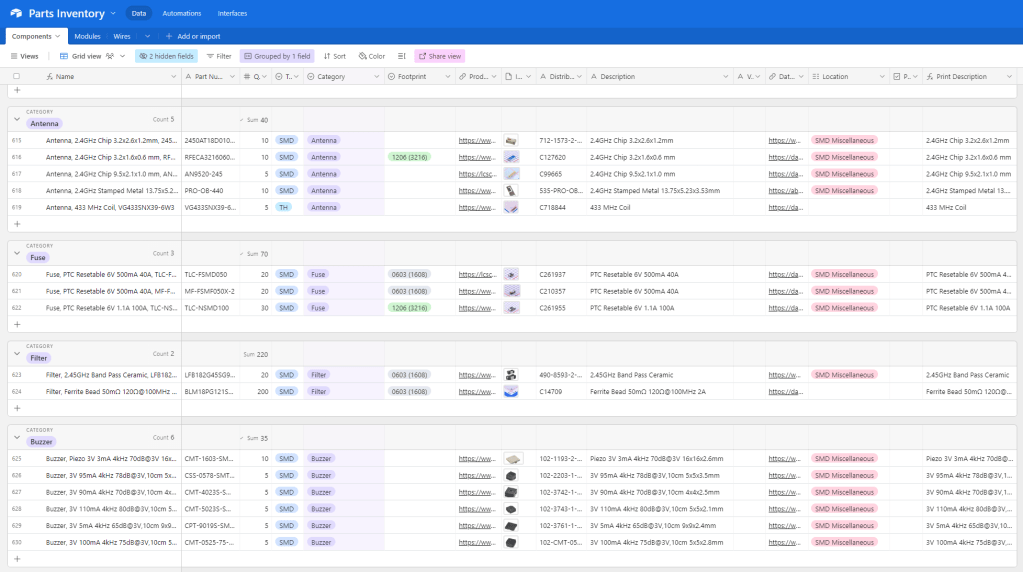The height and width of the screenshot is (572, 1023).
Task: Click the 1206 (3216) footprint tag in Fuse group
Action: tap(408, 308)
